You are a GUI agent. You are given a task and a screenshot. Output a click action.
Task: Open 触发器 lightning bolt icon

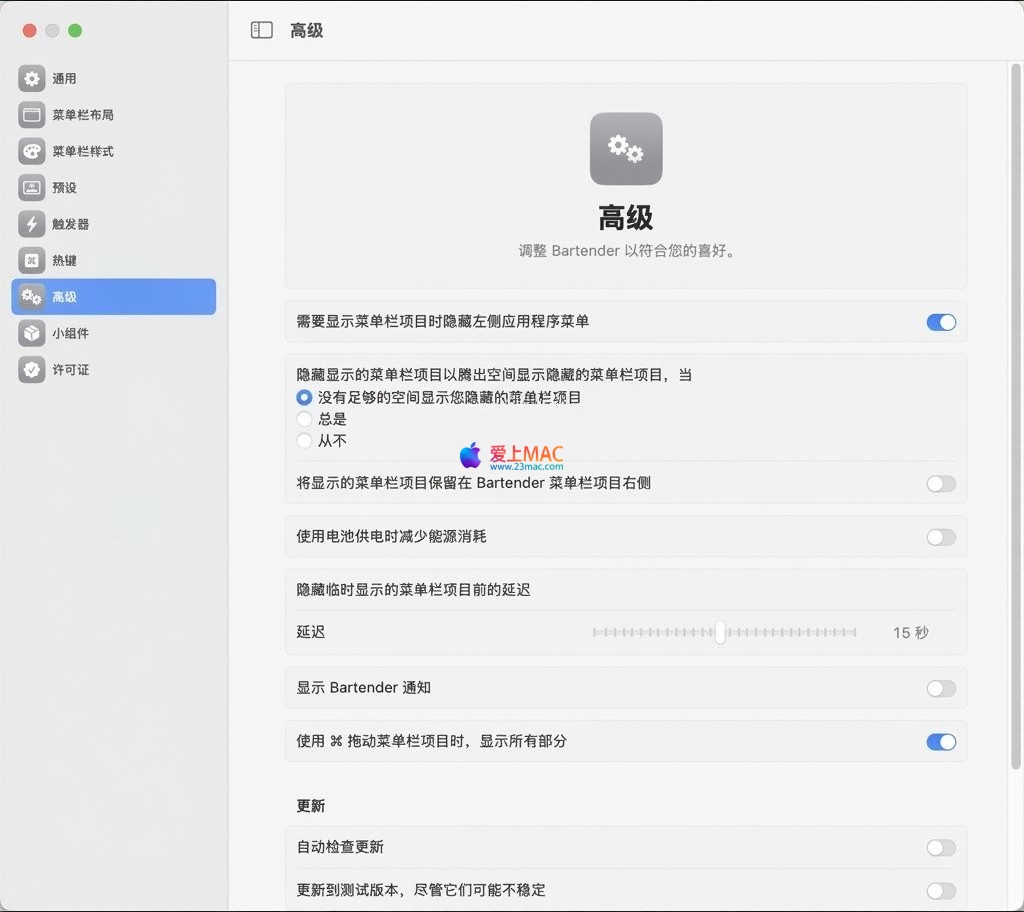[x=32, y=224]
